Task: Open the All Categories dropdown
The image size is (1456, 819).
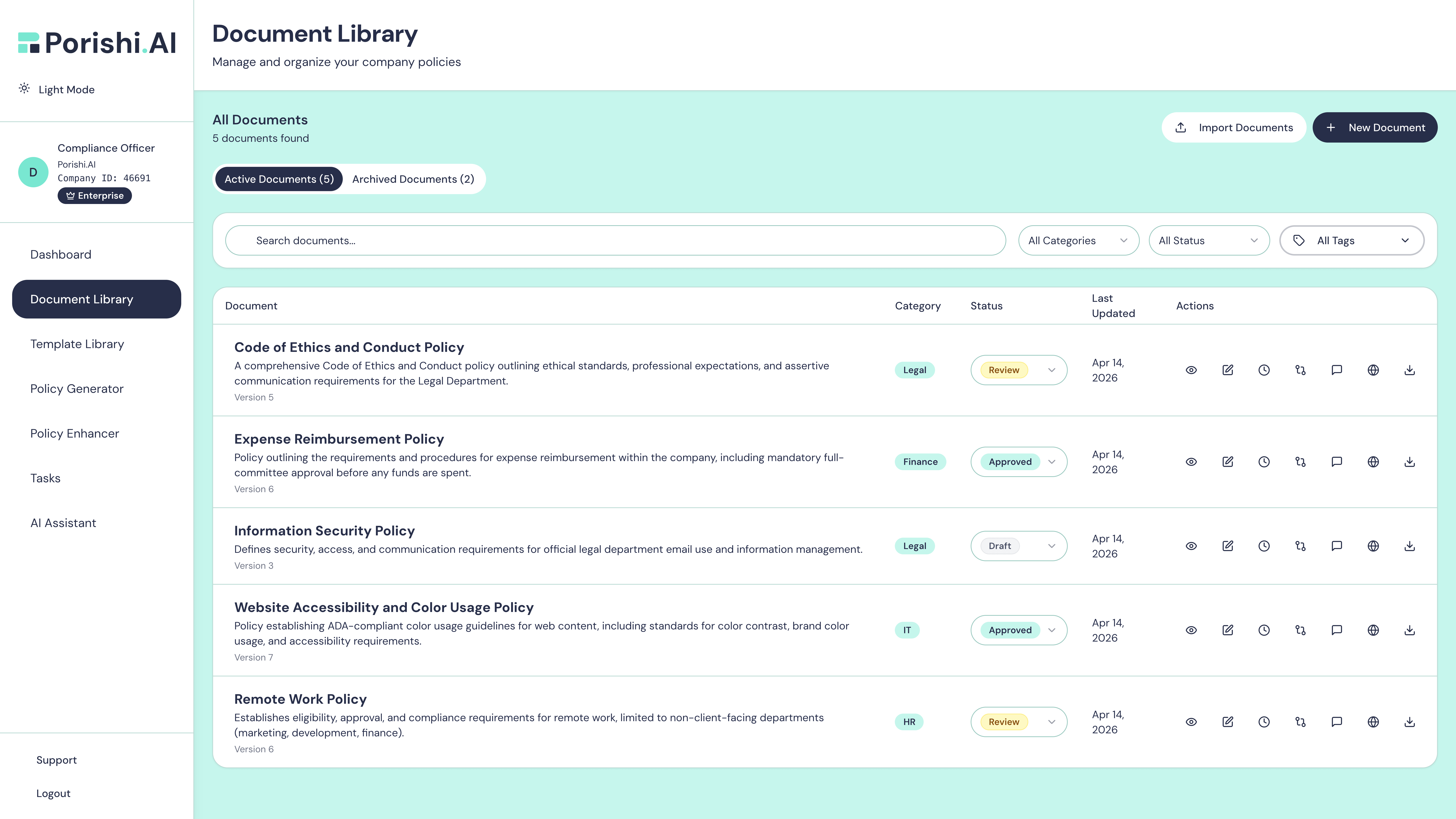Action: 1078,240
